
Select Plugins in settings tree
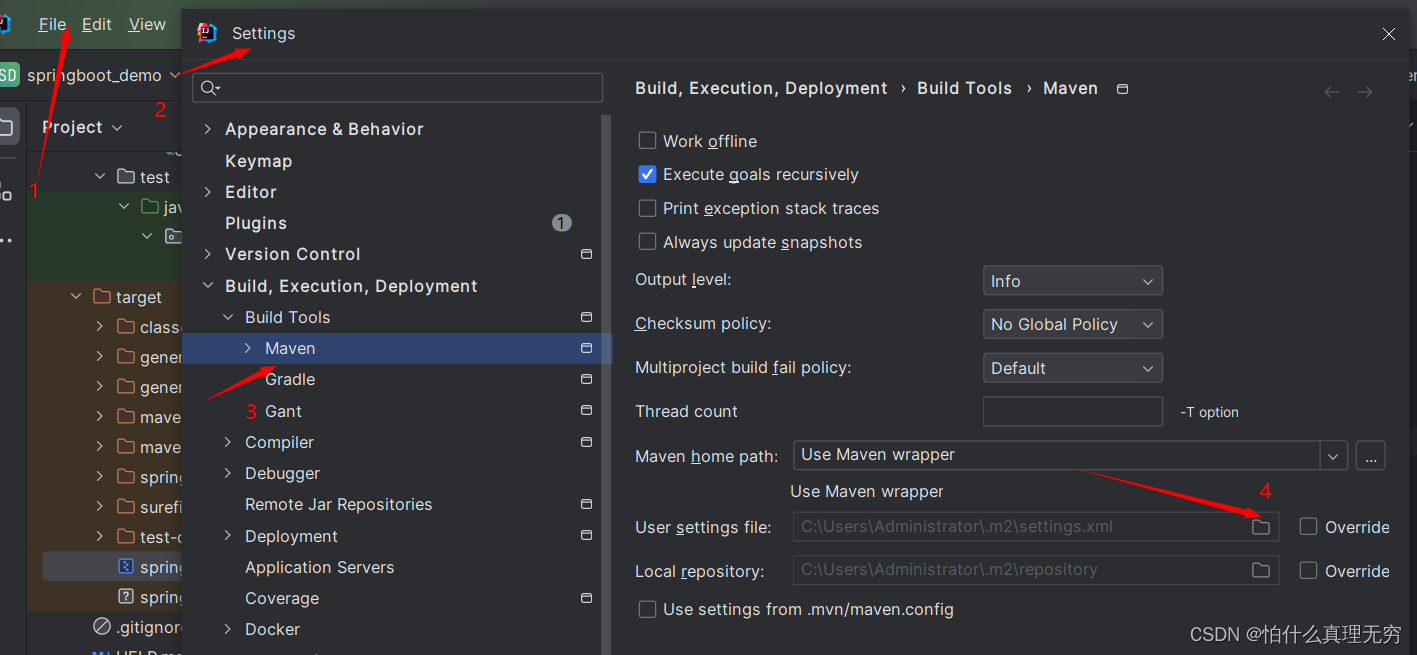(256, 223)
